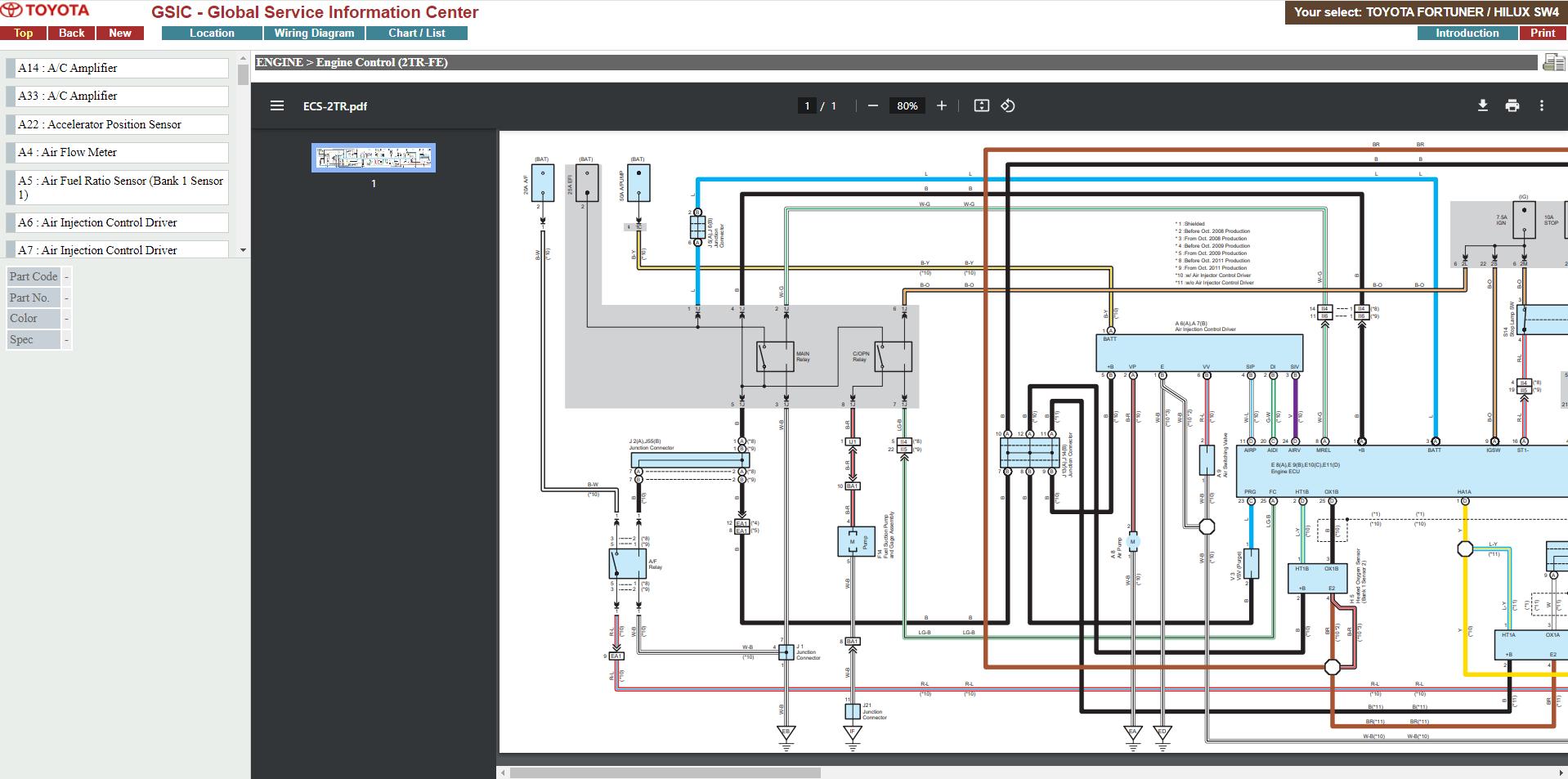The image size is (1568, 779).
Task: Click the parts list scroll-up arrow
Action: (x=243, y=59)
